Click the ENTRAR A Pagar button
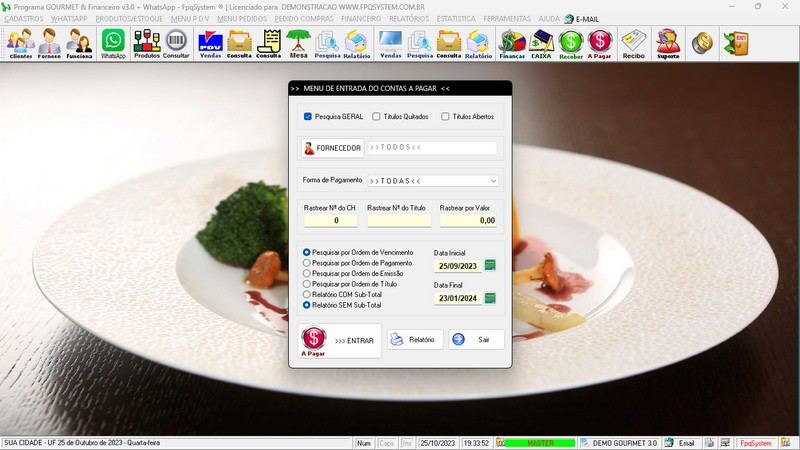Image resolution: width=800 pixels, height=450 pixels. (x=340, y=340)
